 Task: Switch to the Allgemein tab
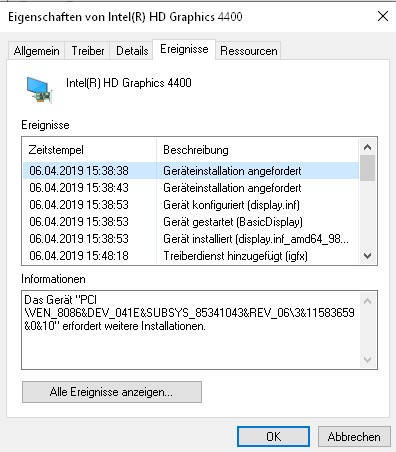37,51
